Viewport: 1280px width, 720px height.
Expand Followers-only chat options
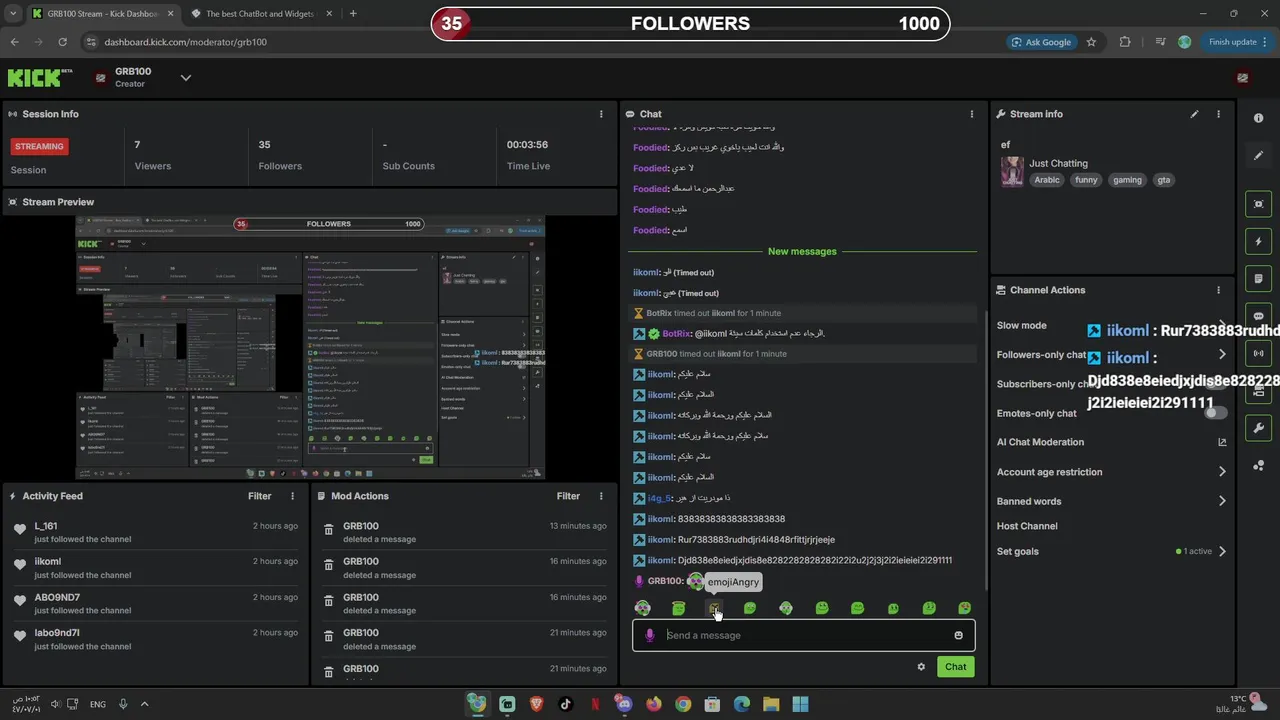[1221, 354]
